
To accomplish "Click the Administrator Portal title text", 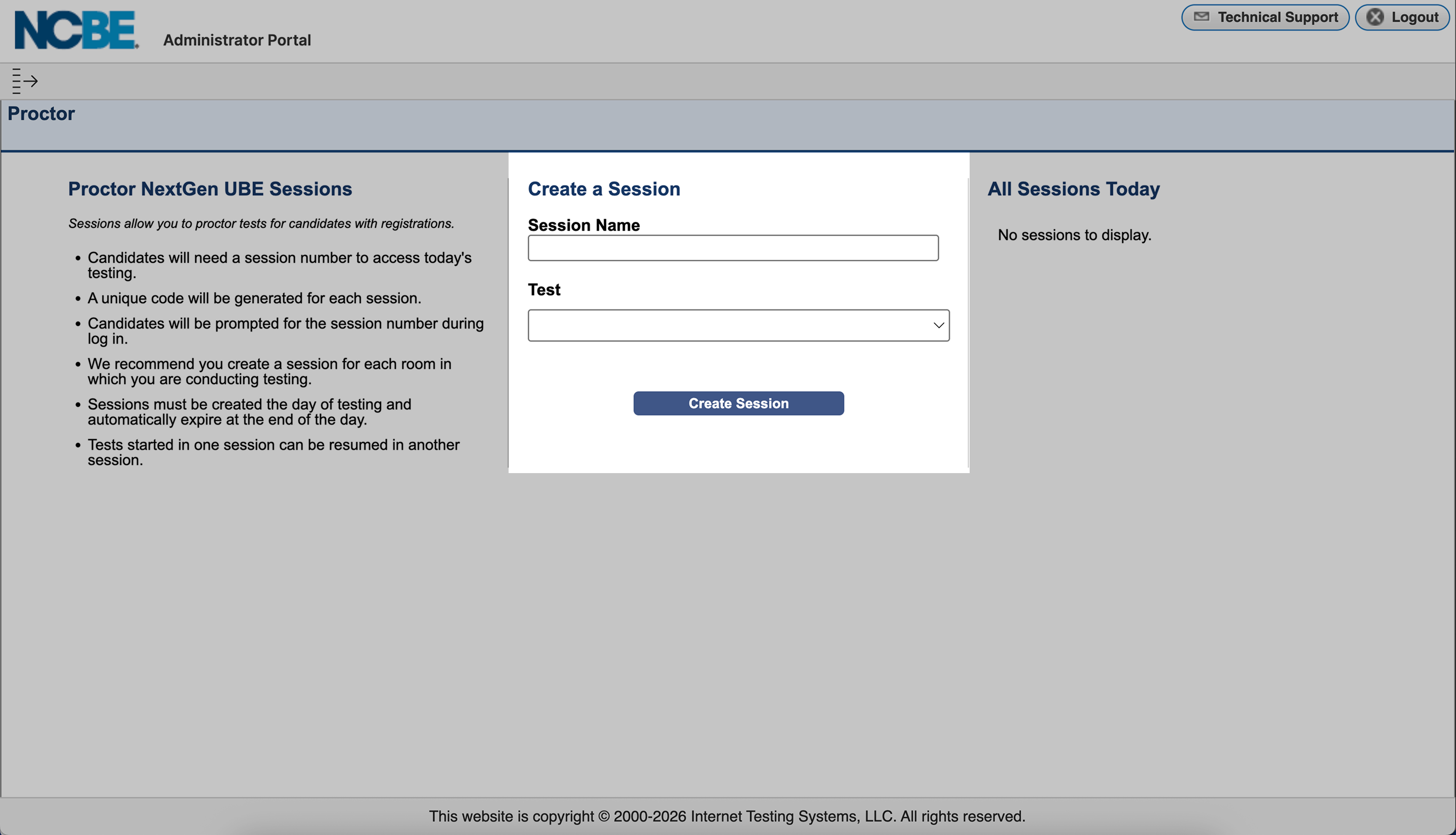I will coord(237,40).
